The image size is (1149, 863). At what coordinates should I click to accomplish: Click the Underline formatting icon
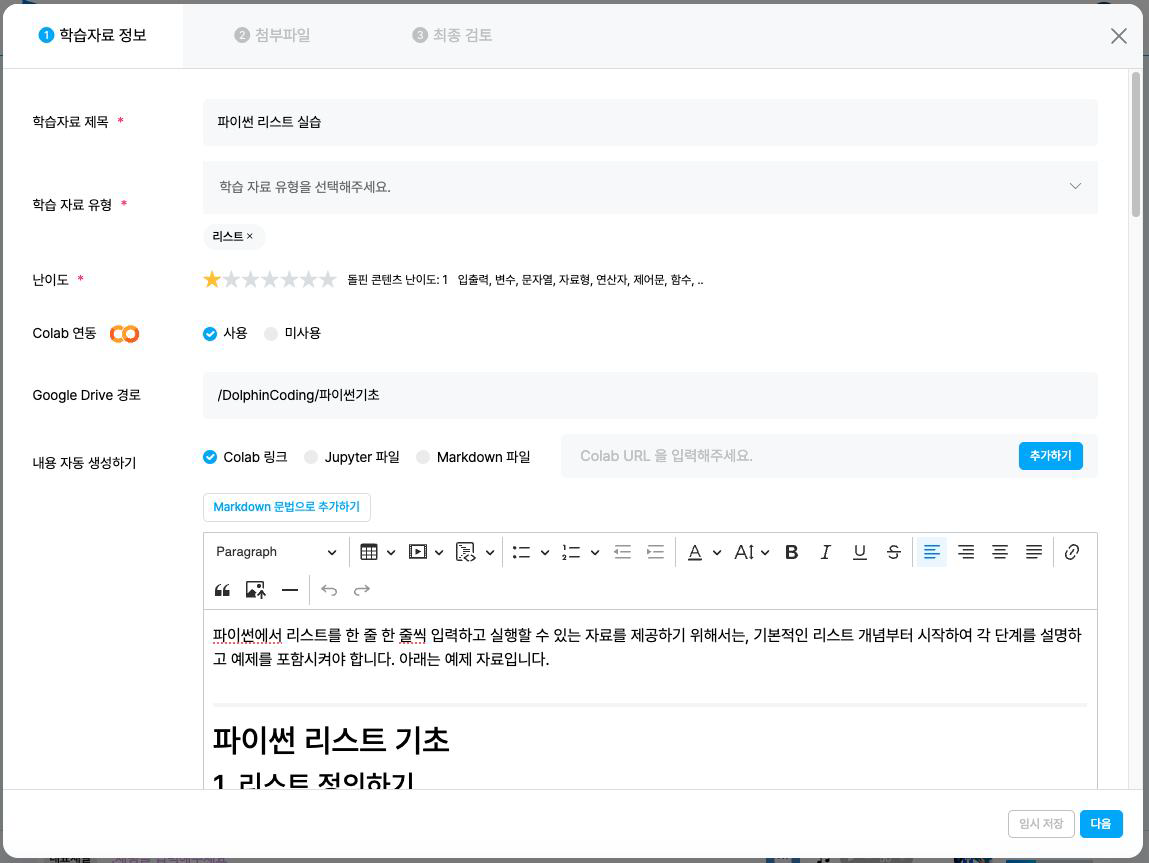[x=859, y=552]
